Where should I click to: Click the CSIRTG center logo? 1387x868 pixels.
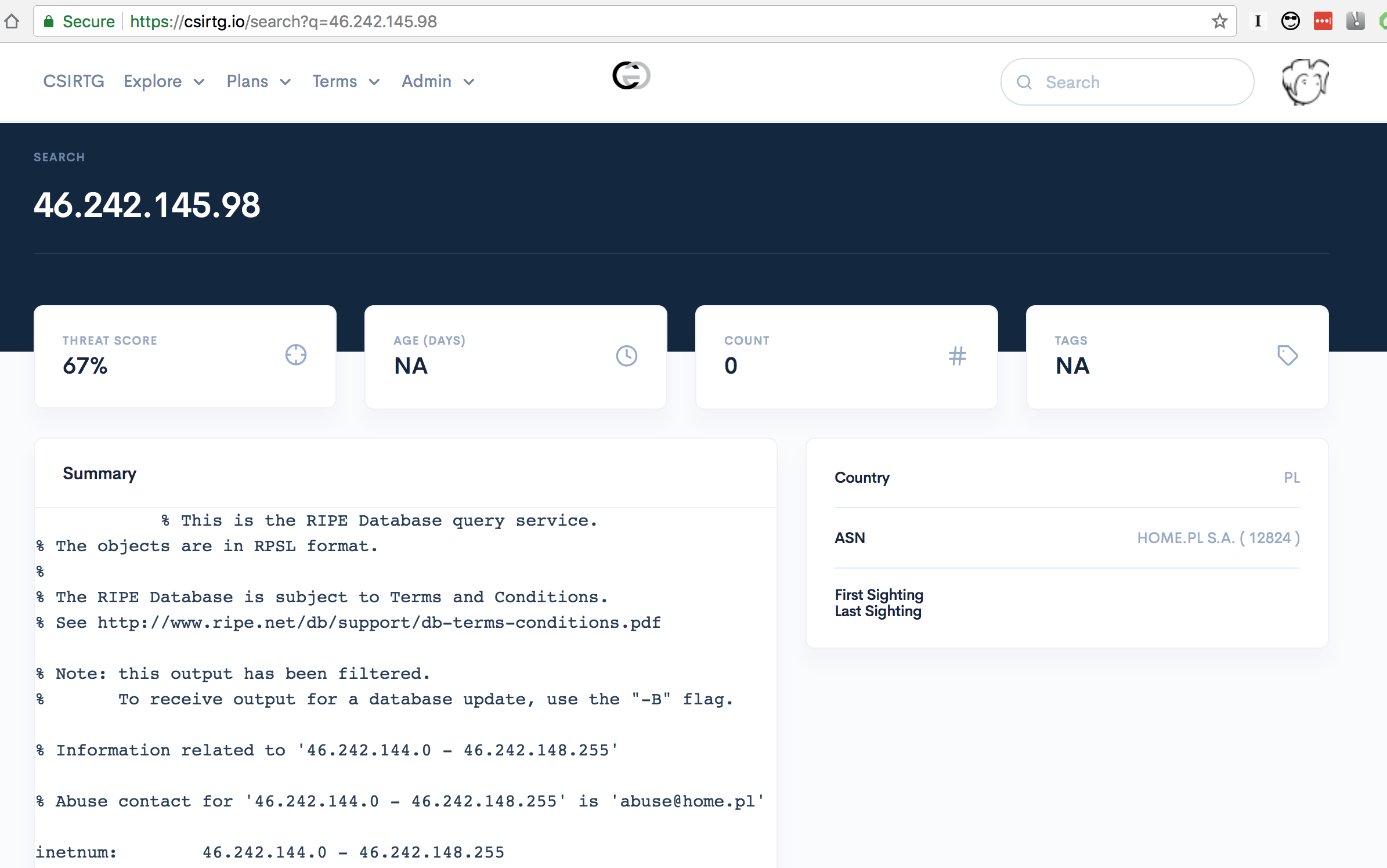(631, 75)
